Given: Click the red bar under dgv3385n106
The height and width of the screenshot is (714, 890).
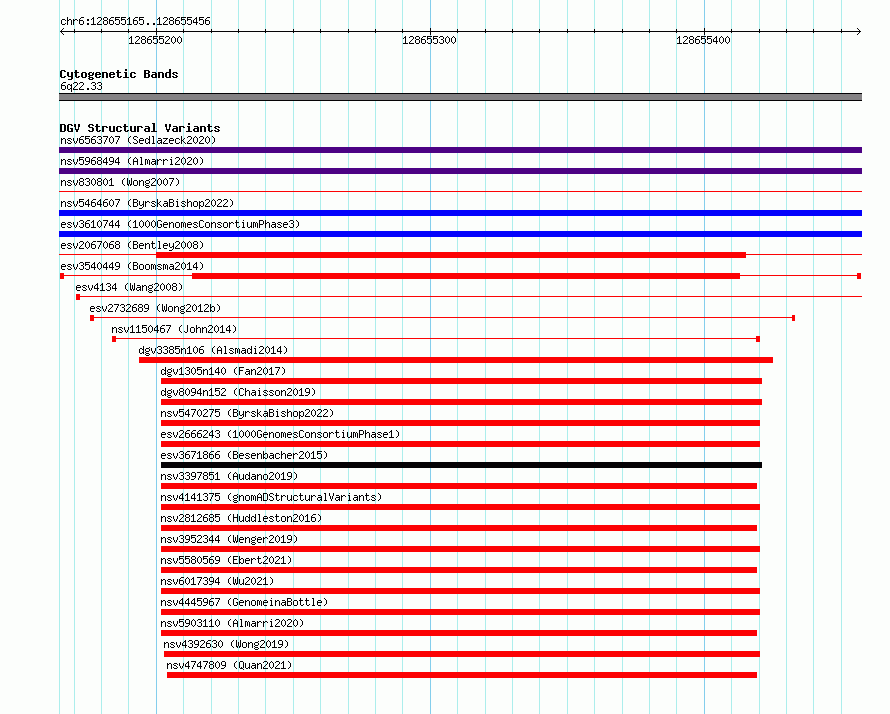Looking at the screenshot, I should click(x=456, y=360).
